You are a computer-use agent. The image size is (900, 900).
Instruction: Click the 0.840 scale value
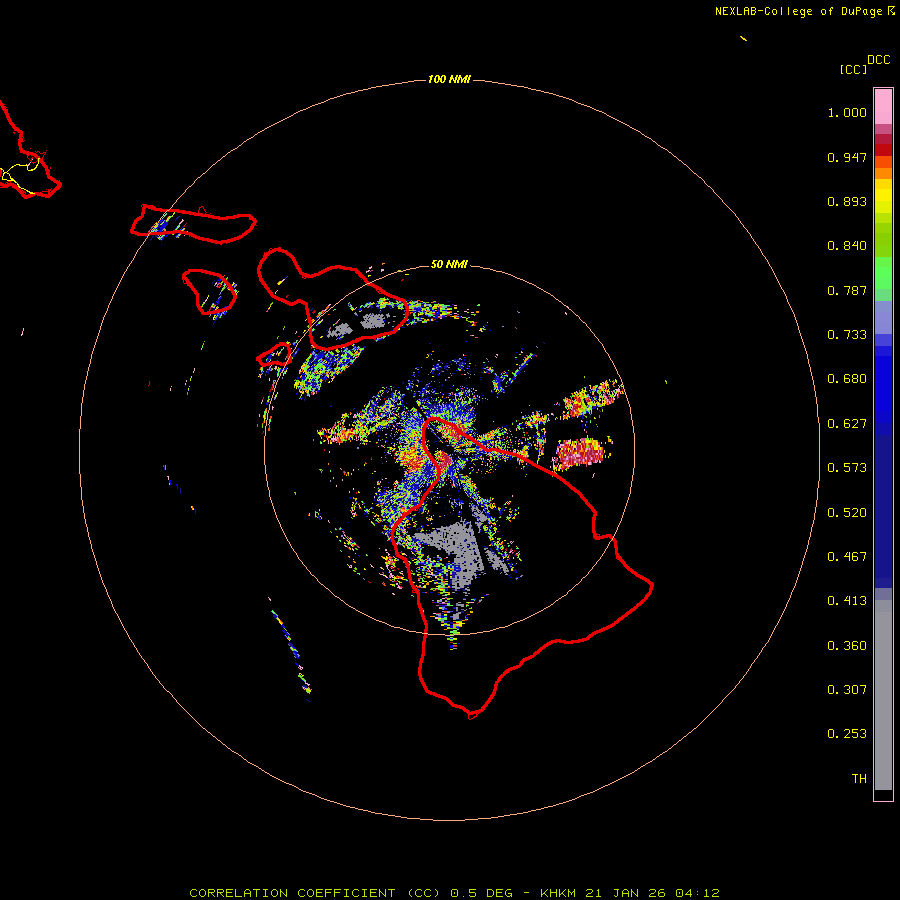[x=847, y=246]
